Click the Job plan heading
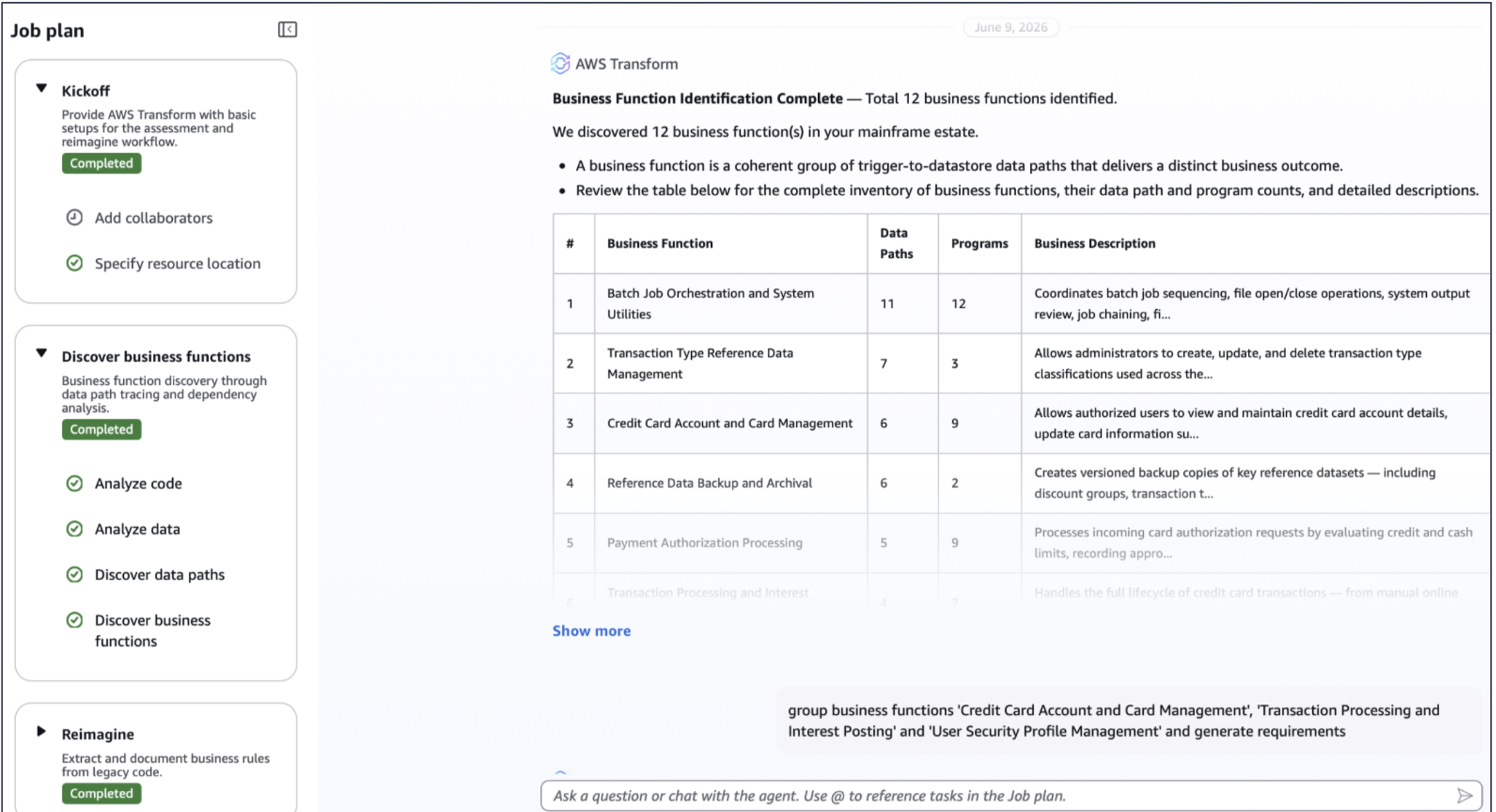1496x812 pixels. pos(47,31)
